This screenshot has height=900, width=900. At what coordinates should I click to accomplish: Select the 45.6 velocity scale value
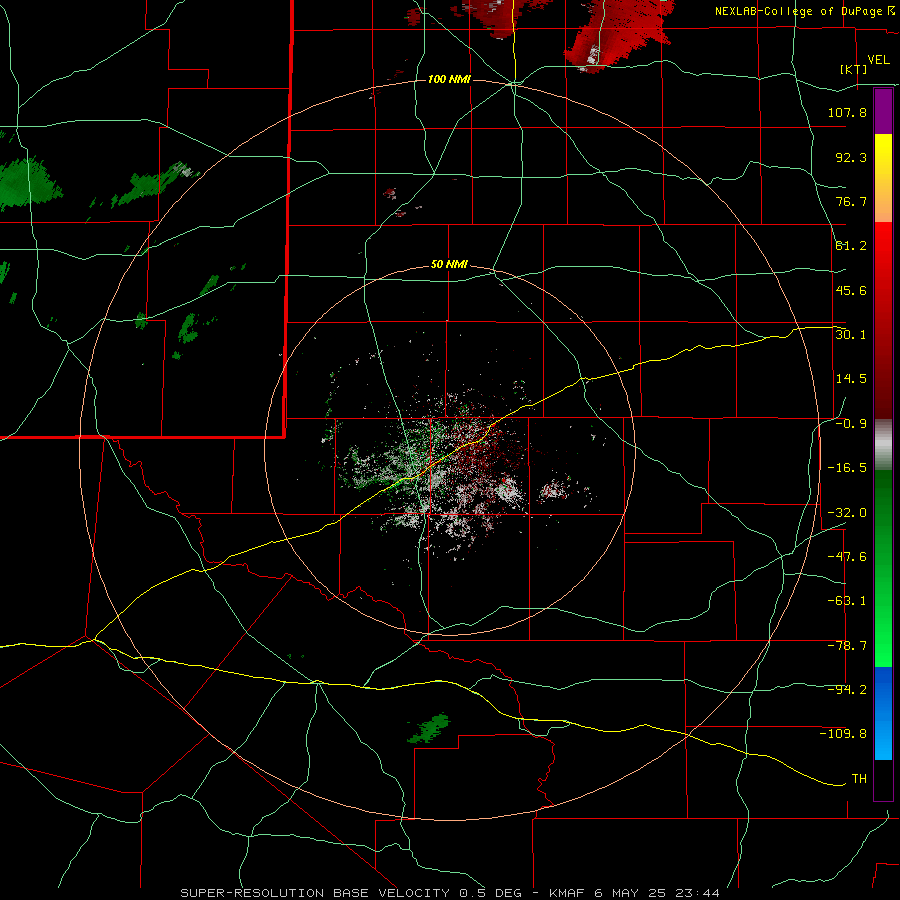[x=851, y=290]
